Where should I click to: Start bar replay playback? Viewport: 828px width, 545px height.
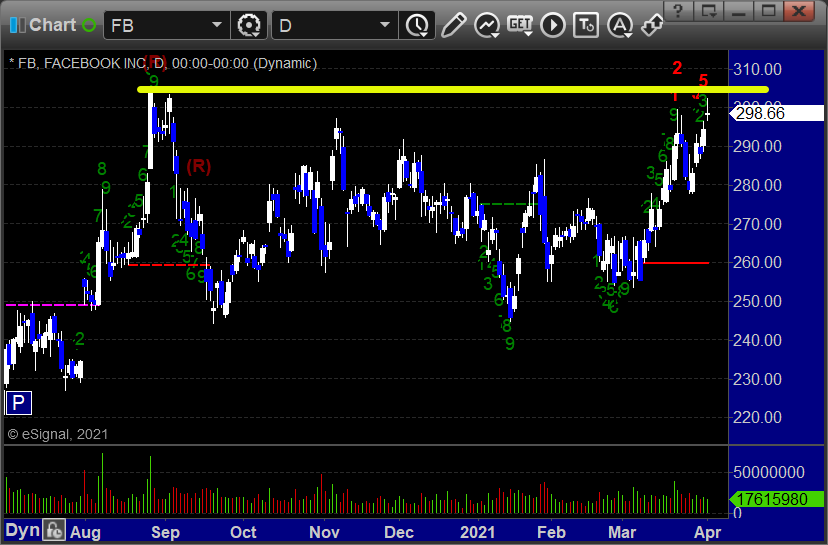point(553,25)
